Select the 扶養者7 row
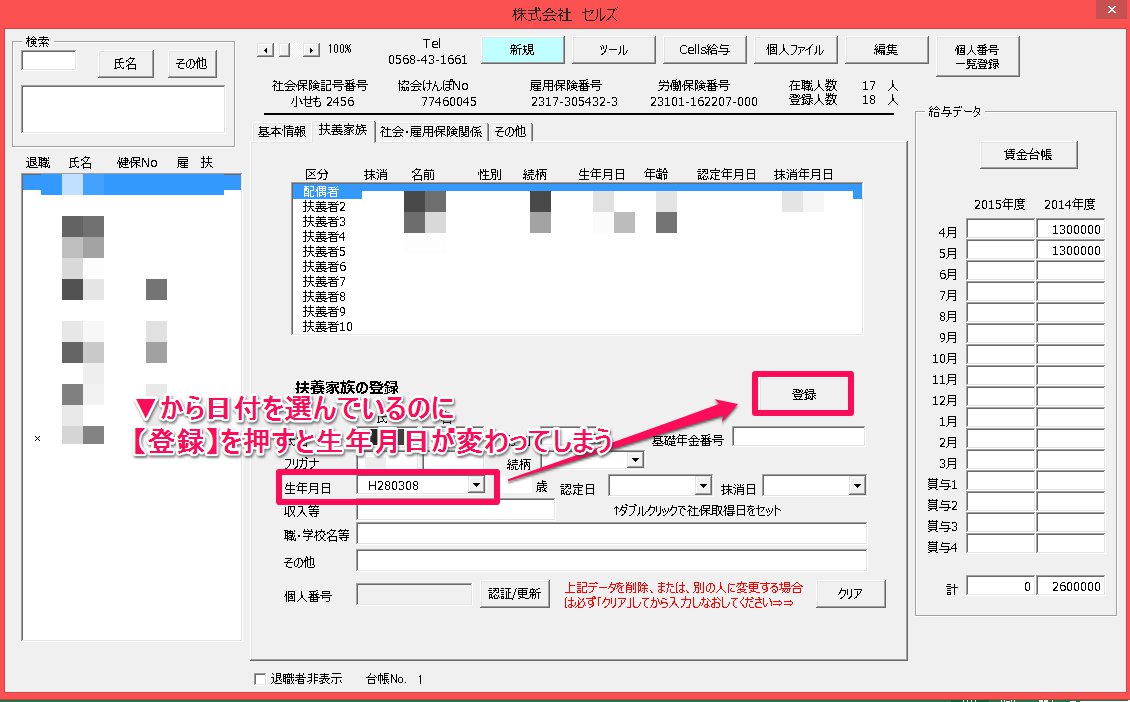 coord(577,282)
